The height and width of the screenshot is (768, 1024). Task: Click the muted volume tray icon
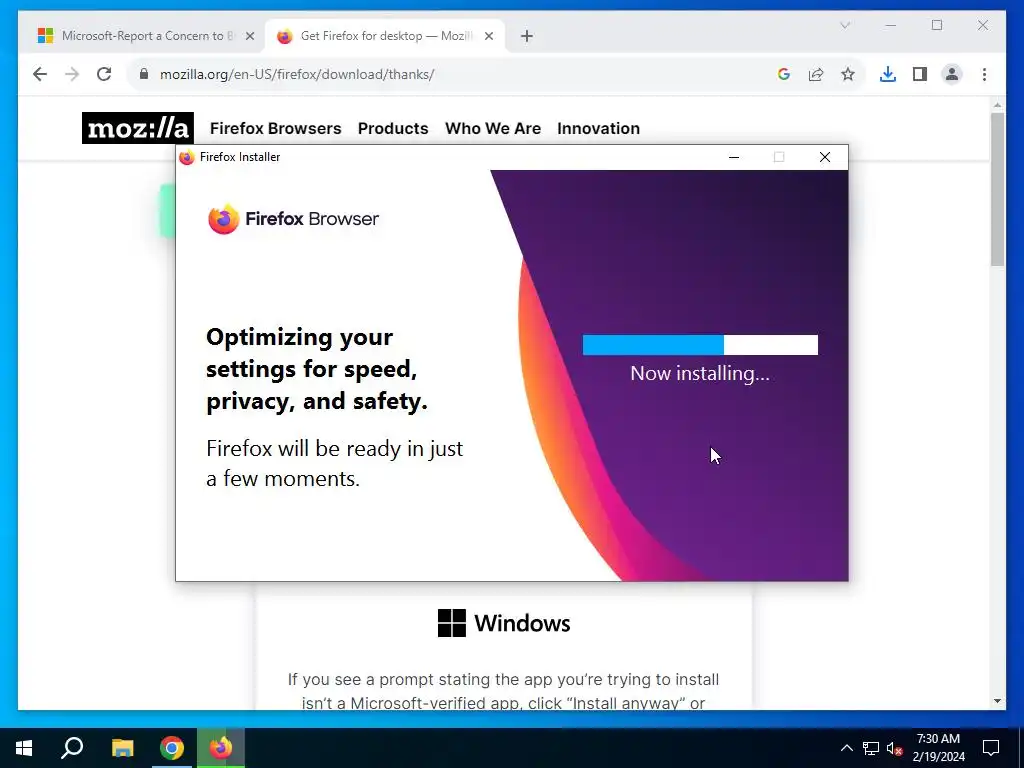pyautogui.click(x=895, y=748)
